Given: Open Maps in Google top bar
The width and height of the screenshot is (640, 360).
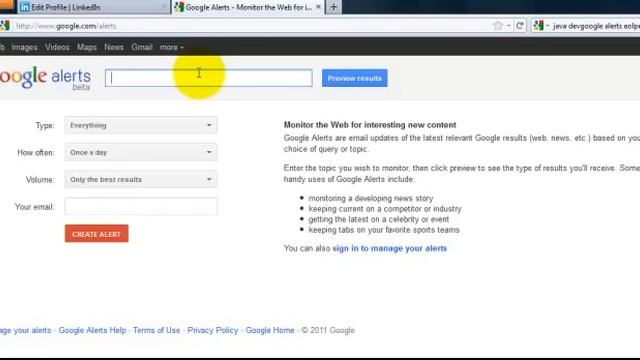Looking at the screenshot, I should click(x=87, y=47).
